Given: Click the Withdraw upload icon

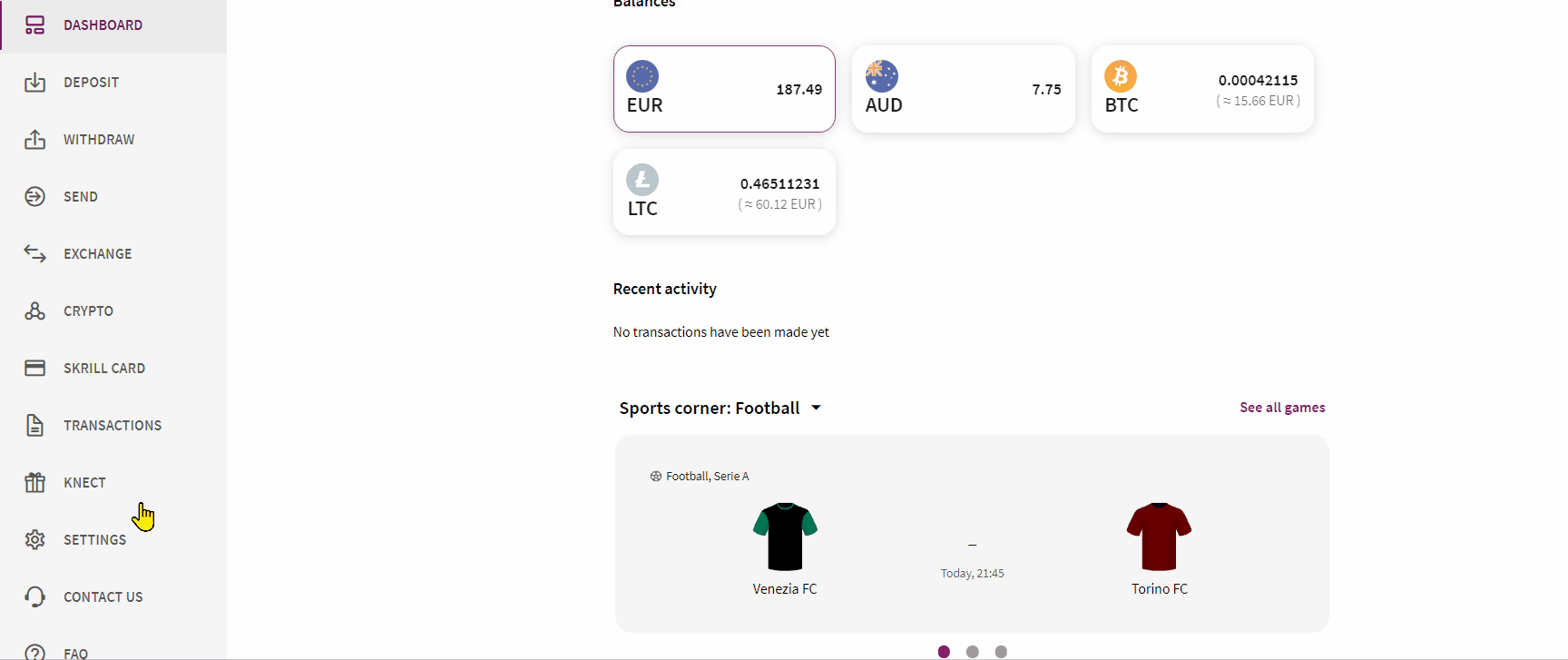Looking at the screenshot, I should click(34, 140).
